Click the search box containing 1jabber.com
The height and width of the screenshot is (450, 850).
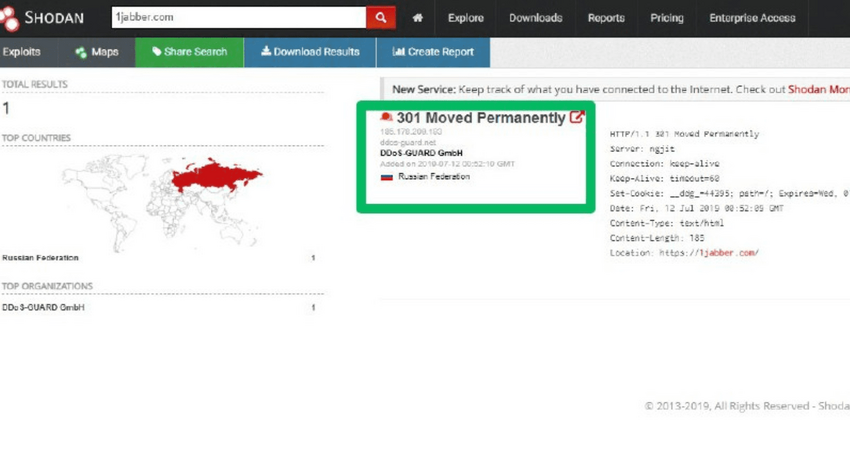(239, 17)
